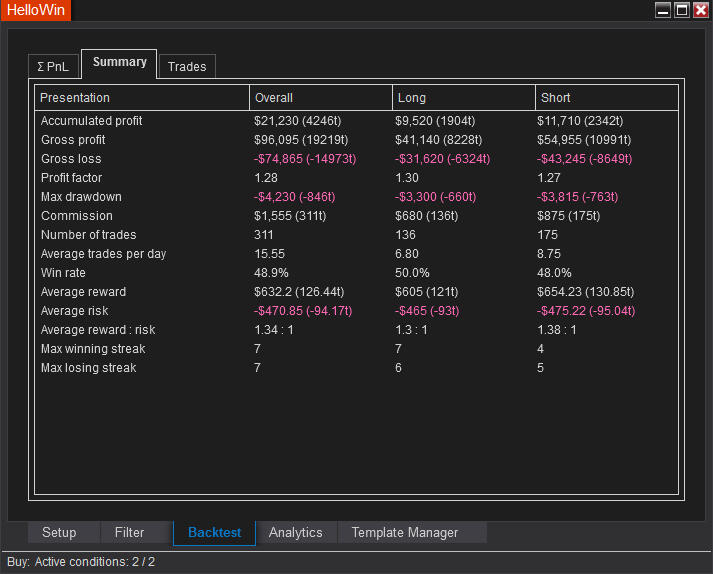
Task: Open the Analytics tab
Action: click(296, 533)
